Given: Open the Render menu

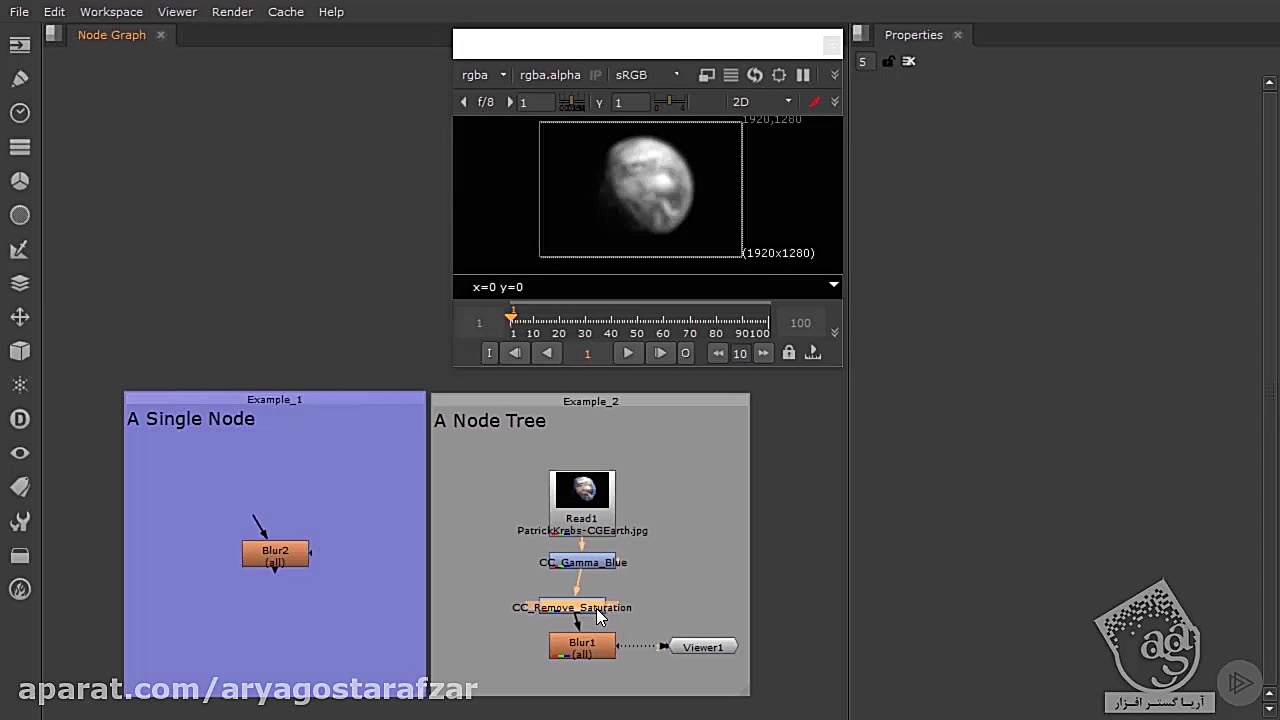Looking at the screenshot, I should tap(232, 12).
